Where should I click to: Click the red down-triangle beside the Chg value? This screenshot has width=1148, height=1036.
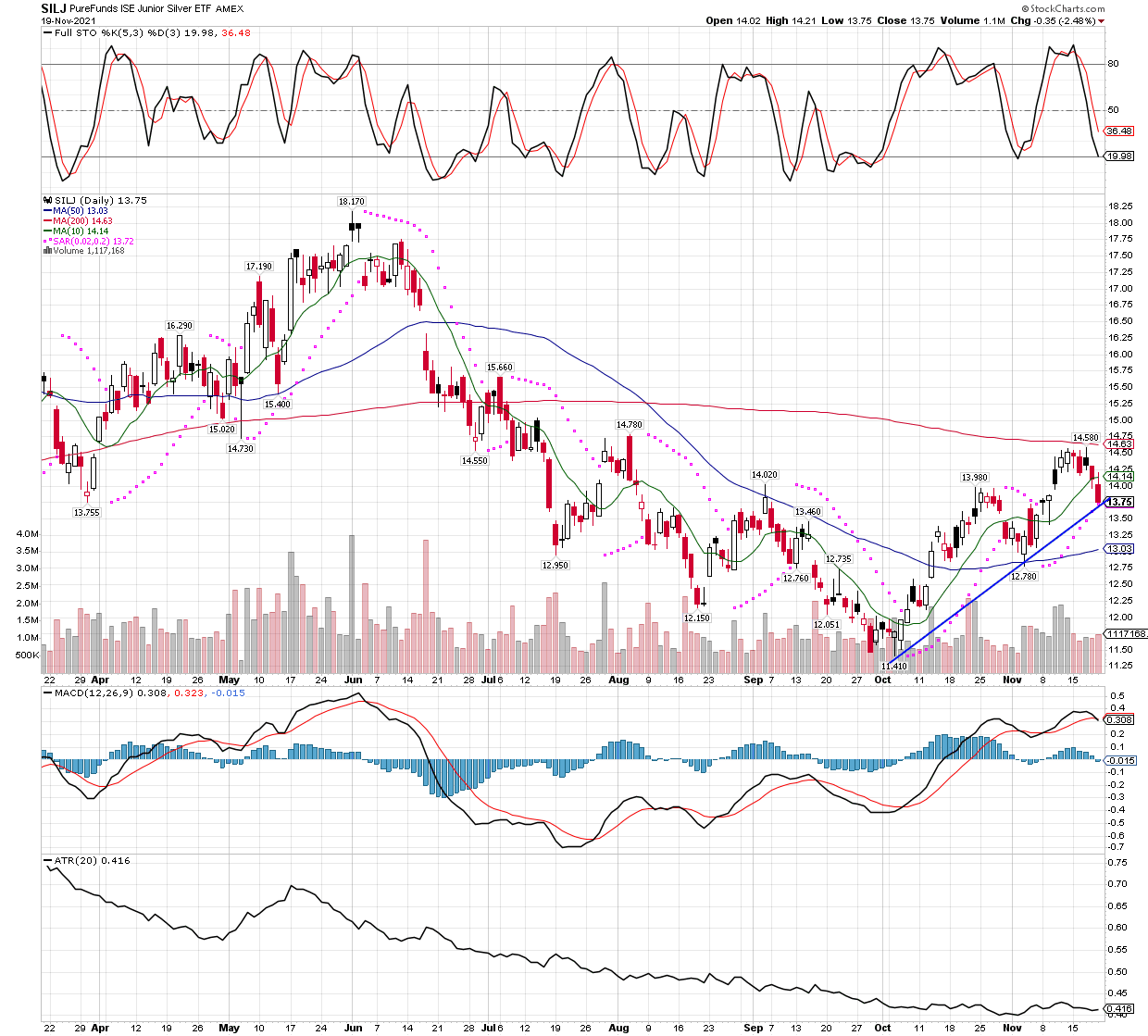pos(1101,21)
